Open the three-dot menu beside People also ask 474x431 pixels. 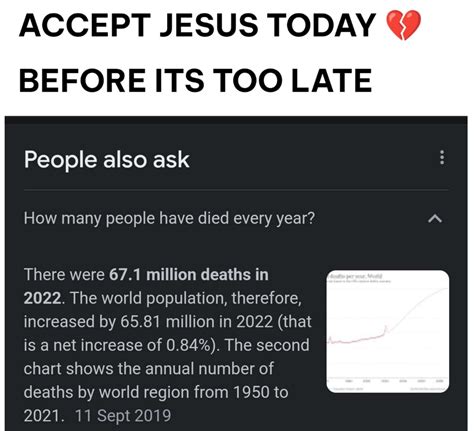[442, 157]
